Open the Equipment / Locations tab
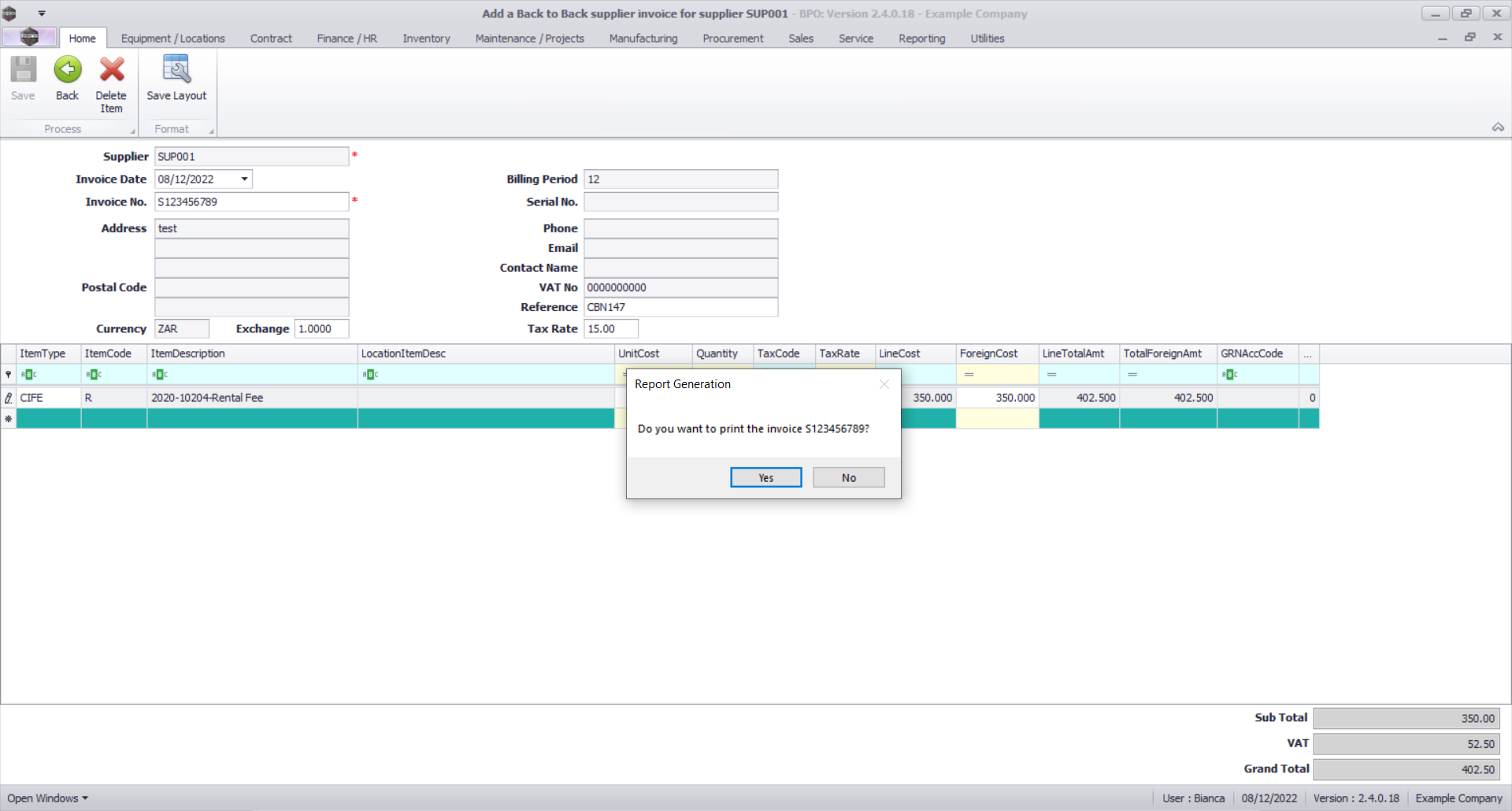The height and width of the screenshot is (811, 1512). [x=172, y=39]
